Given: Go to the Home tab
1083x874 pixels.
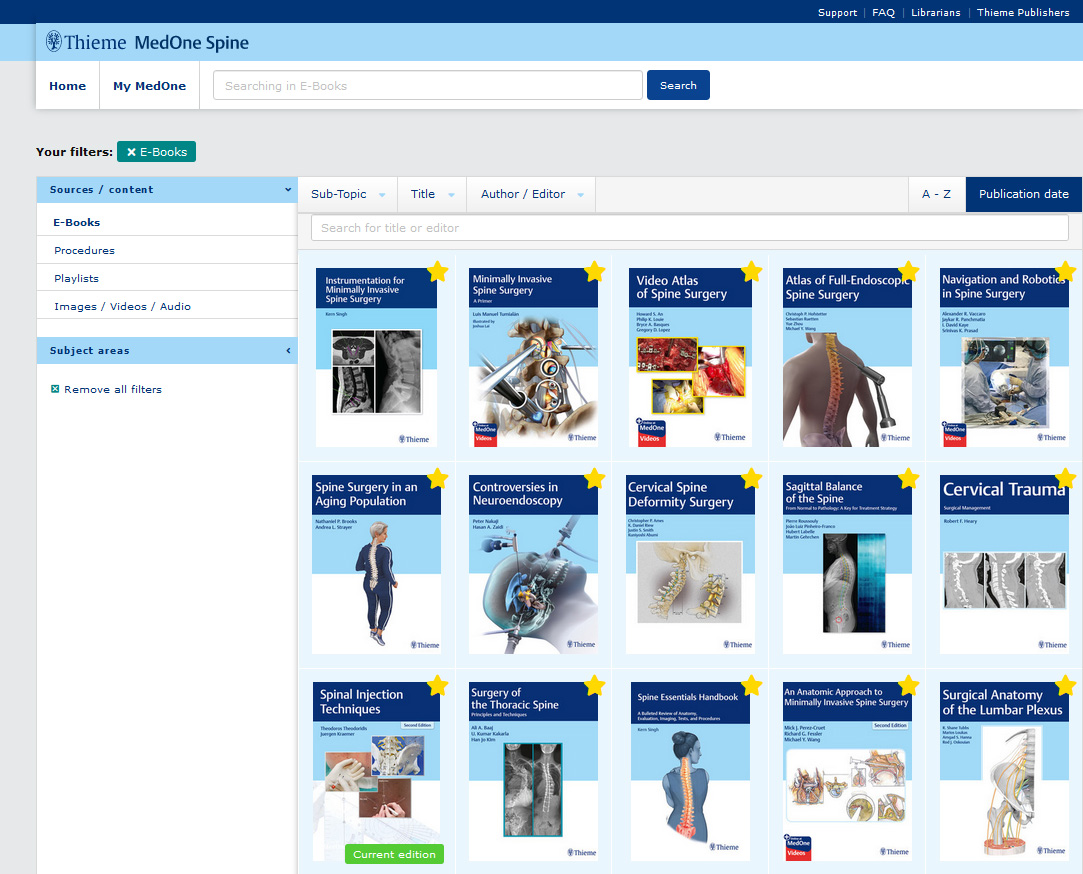Looking at the screenshot, I should 68,86.
